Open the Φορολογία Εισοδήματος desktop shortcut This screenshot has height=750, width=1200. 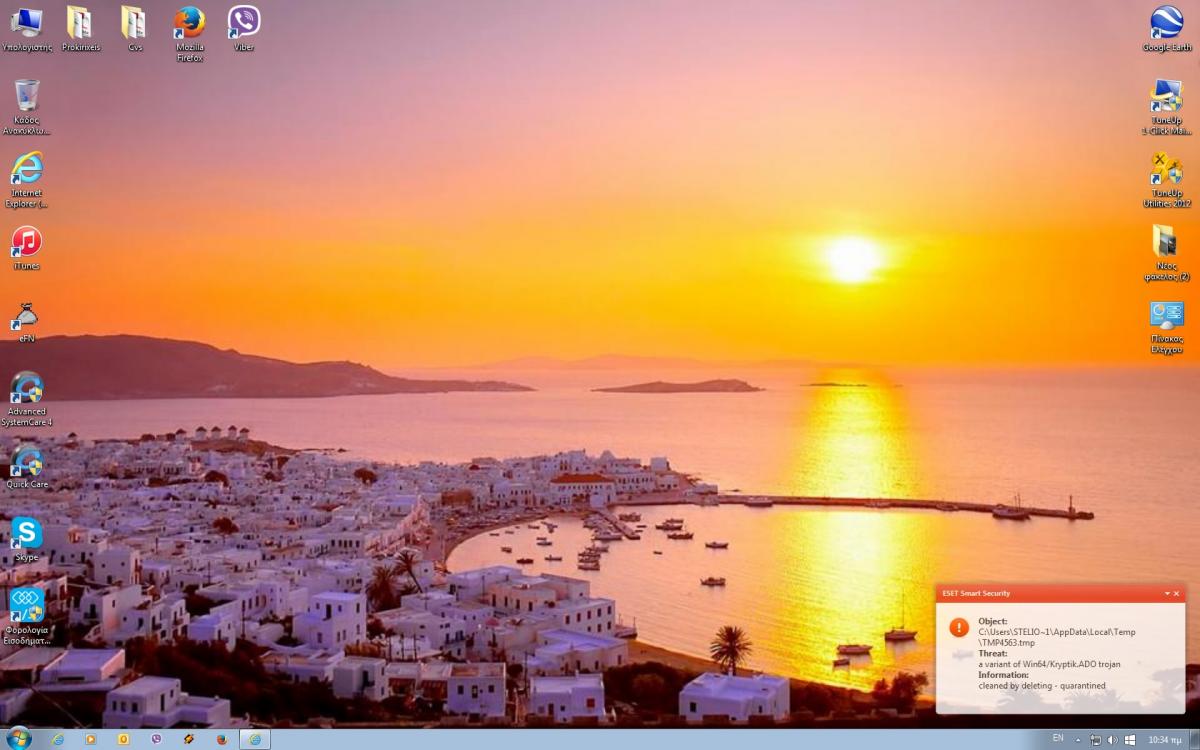[x=27, y=618]
